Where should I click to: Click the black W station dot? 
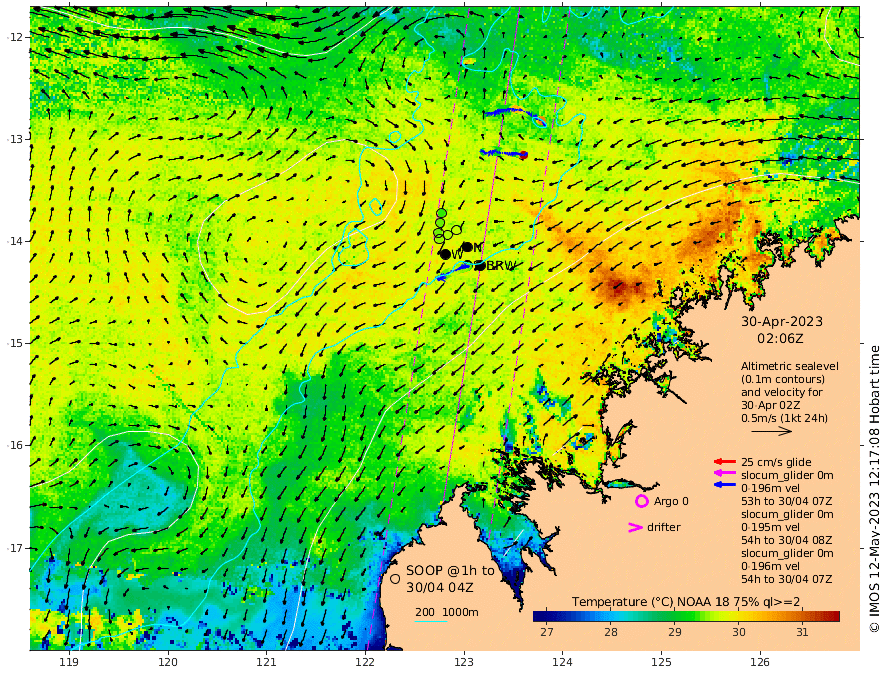446,254
